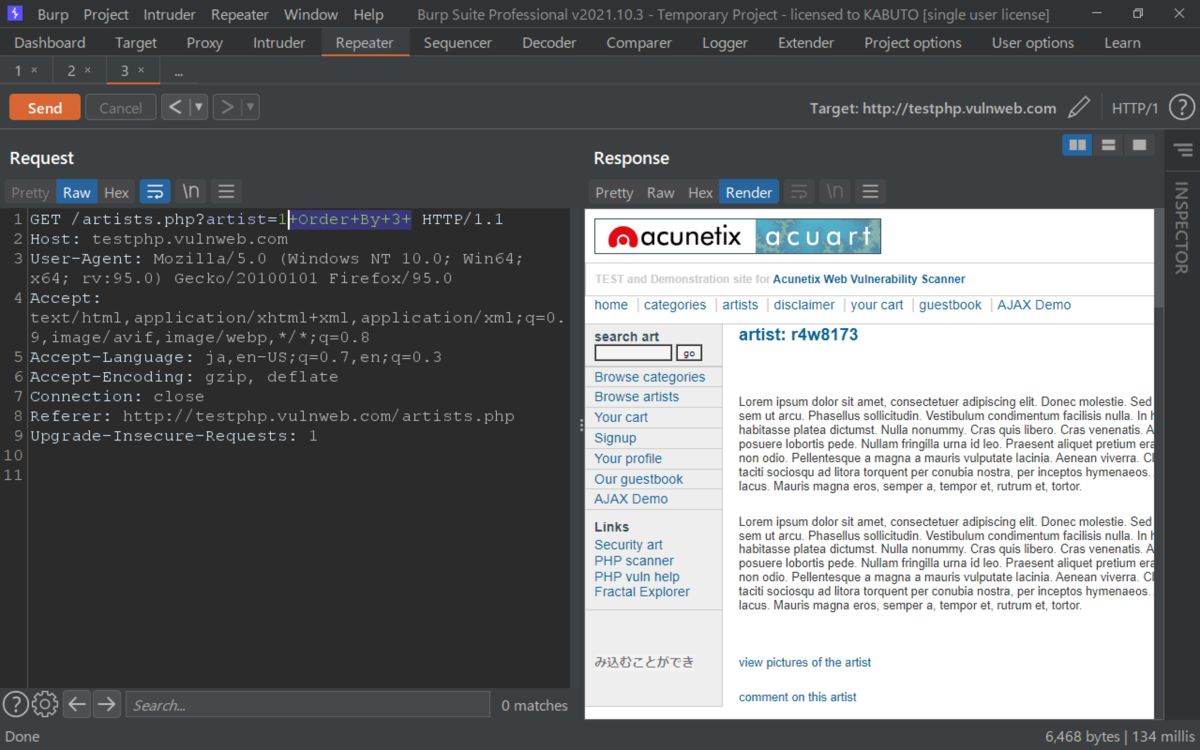Go back in request history
Screen dimensions: 1200x750
click(175, 107)
